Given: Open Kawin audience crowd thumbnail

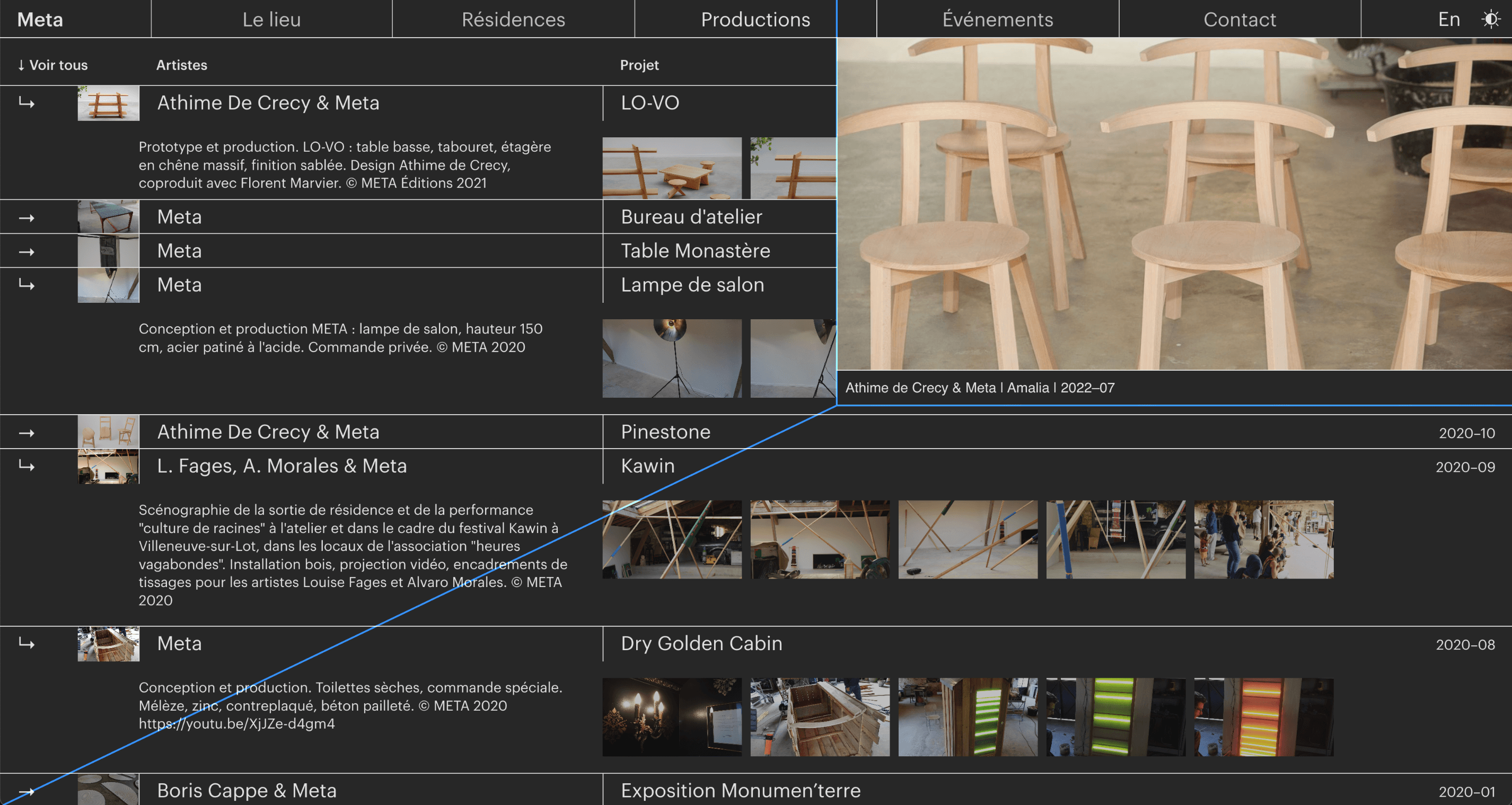Looking at the screenshot, I should 1263,539.
